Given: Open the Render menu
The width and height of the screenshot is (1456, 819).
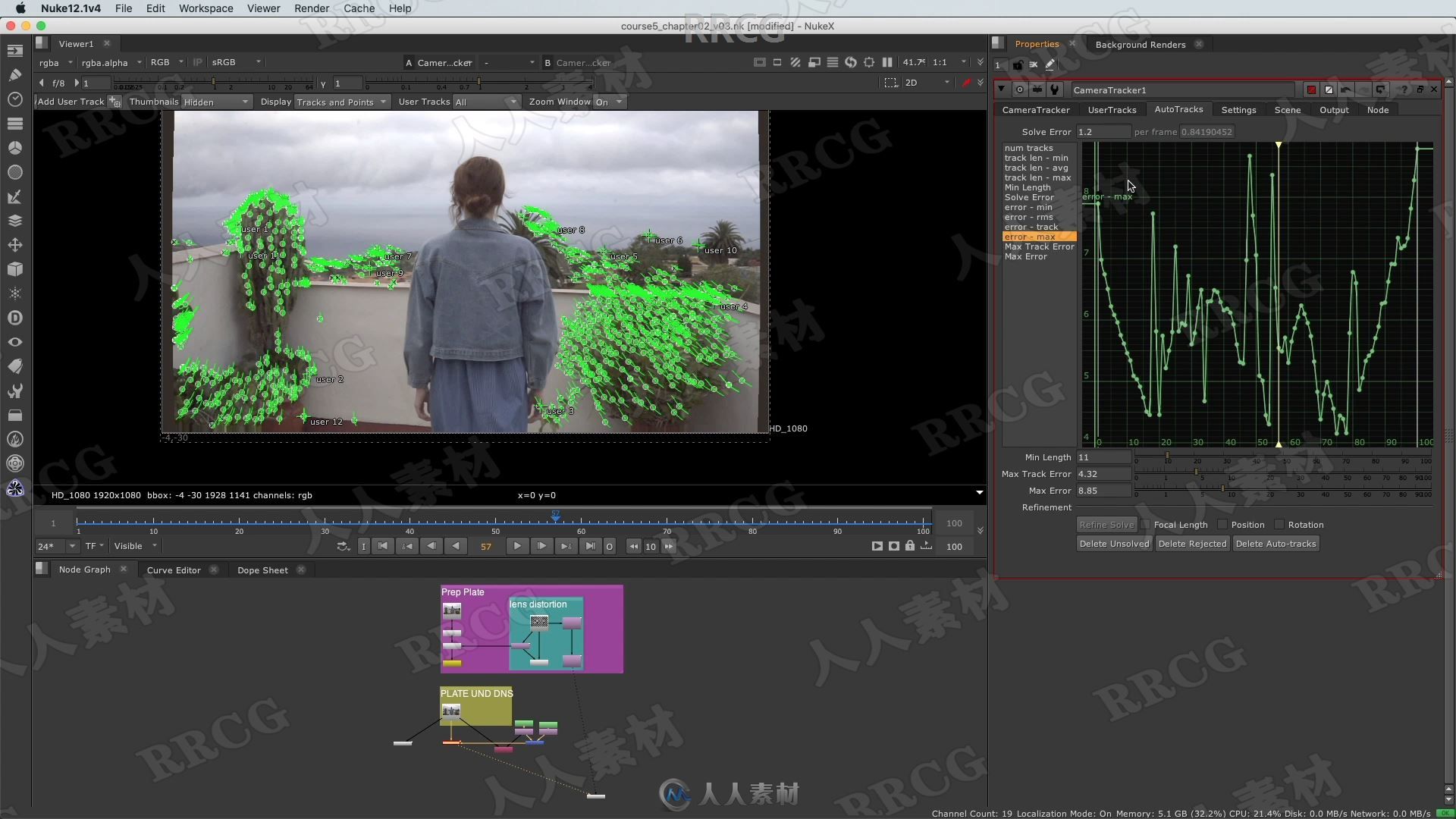Looking at the screenshot, I should coord(311,8).
